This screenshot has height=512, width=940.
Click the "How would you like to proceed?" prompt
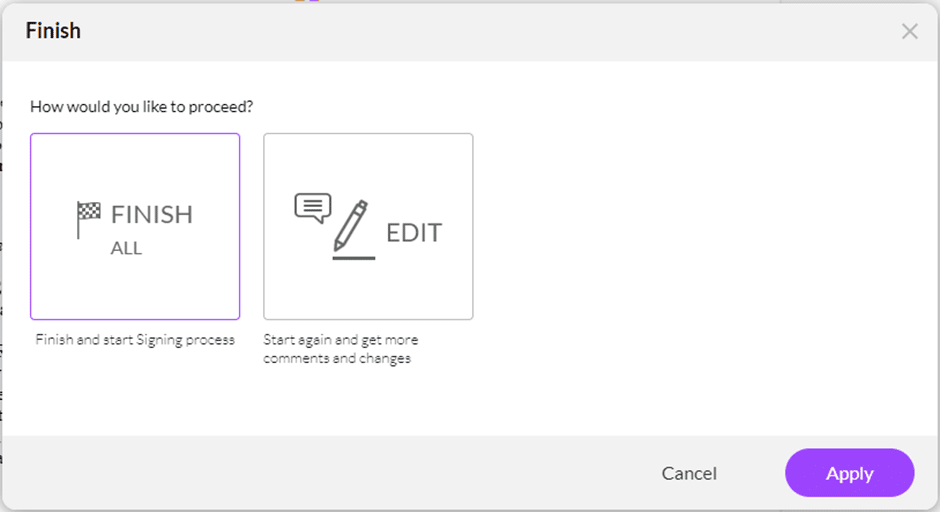[141, 105]
